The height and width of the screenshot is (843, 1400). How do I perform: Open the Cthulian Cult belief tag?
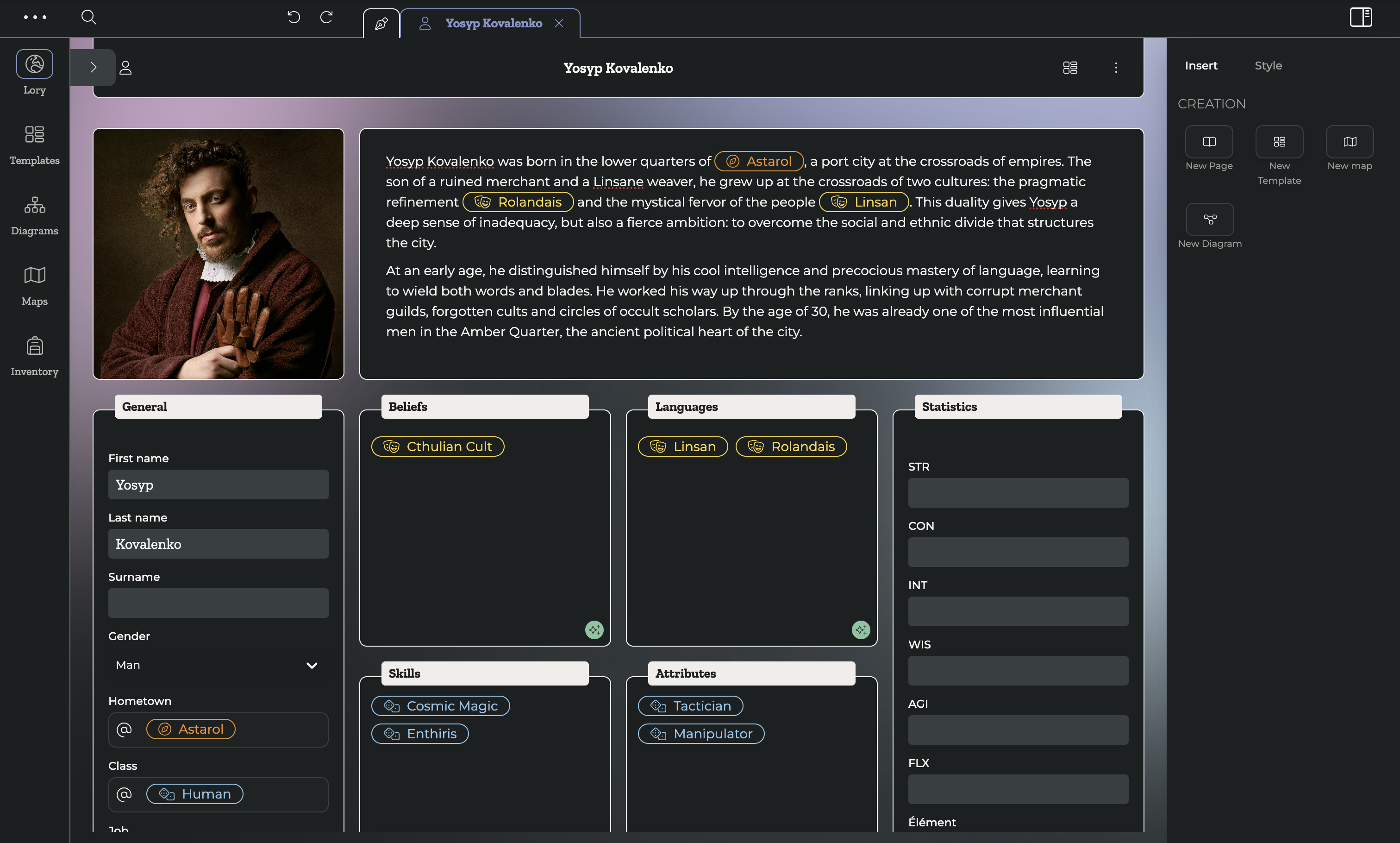(437, 447)
